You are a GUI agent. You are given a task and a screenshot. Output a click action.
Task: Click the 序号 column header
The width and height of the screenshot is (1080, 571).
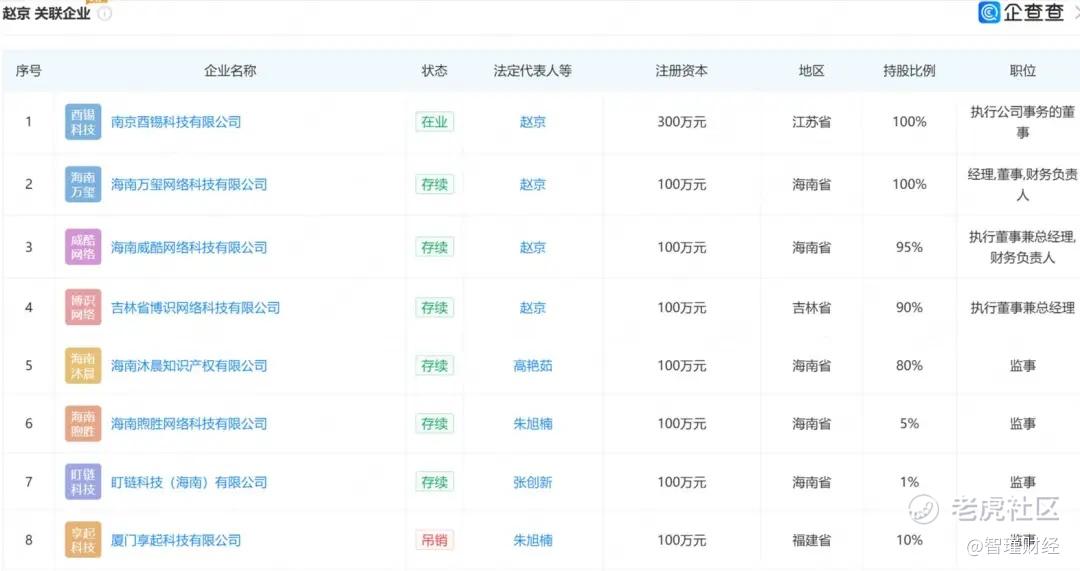point(28,70)
